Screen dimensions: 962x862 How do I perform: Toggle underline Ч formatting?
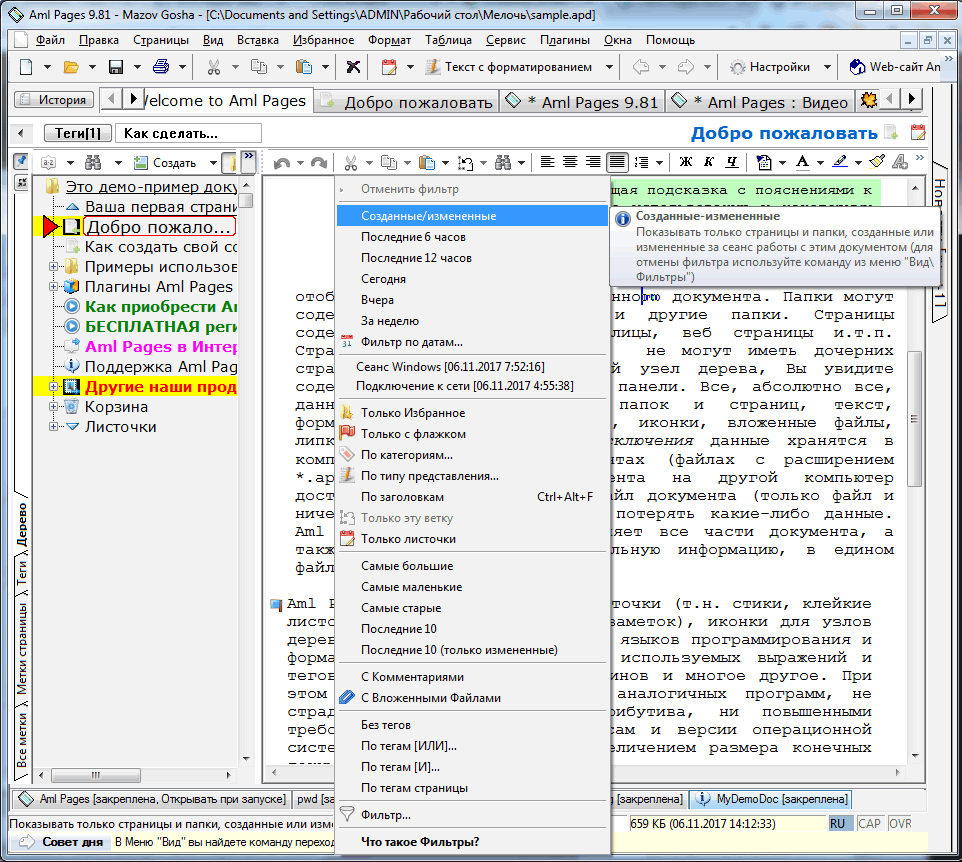pos(731,162)
